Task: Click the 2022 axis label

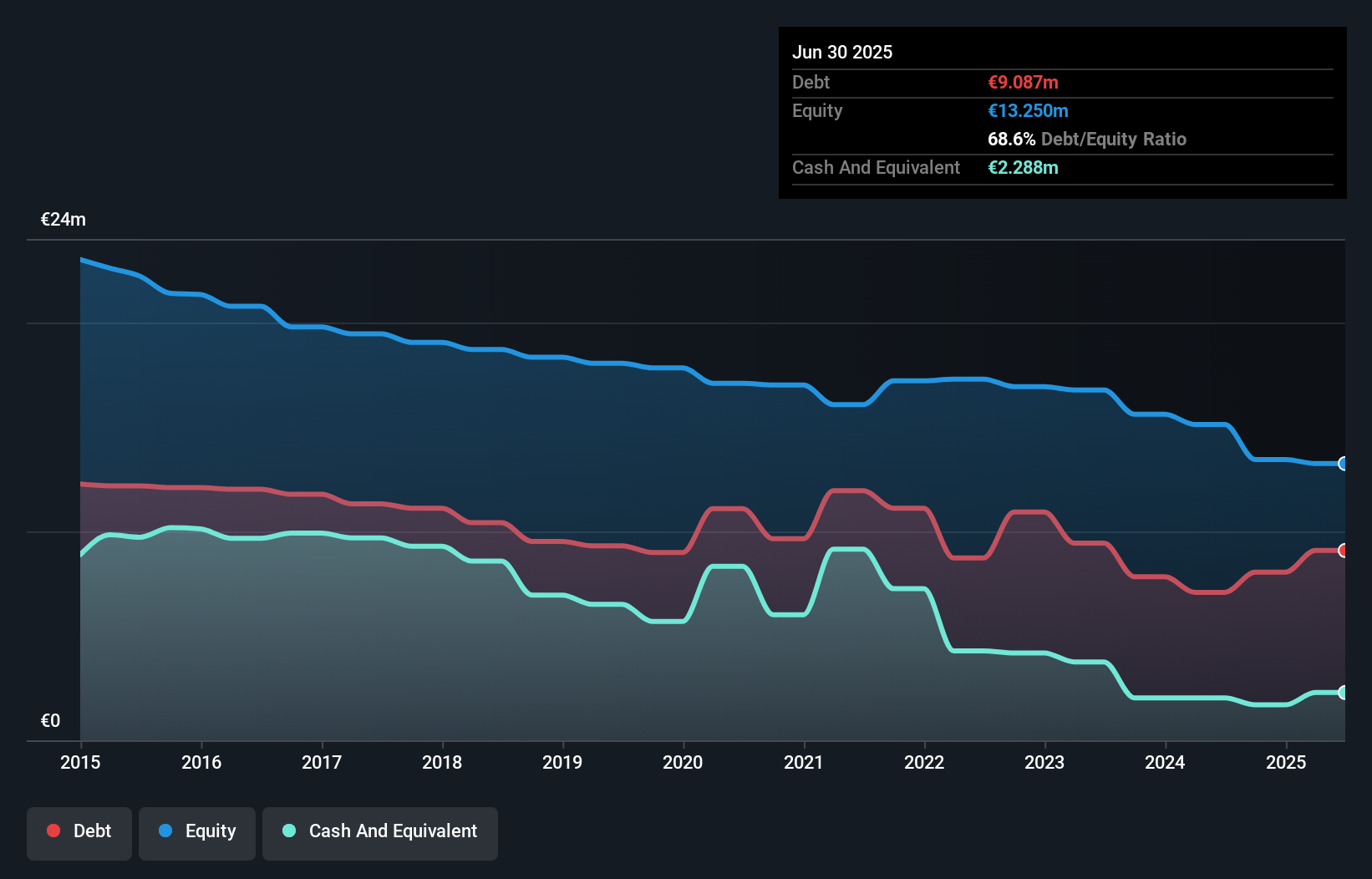Action: tap(924, 762)
